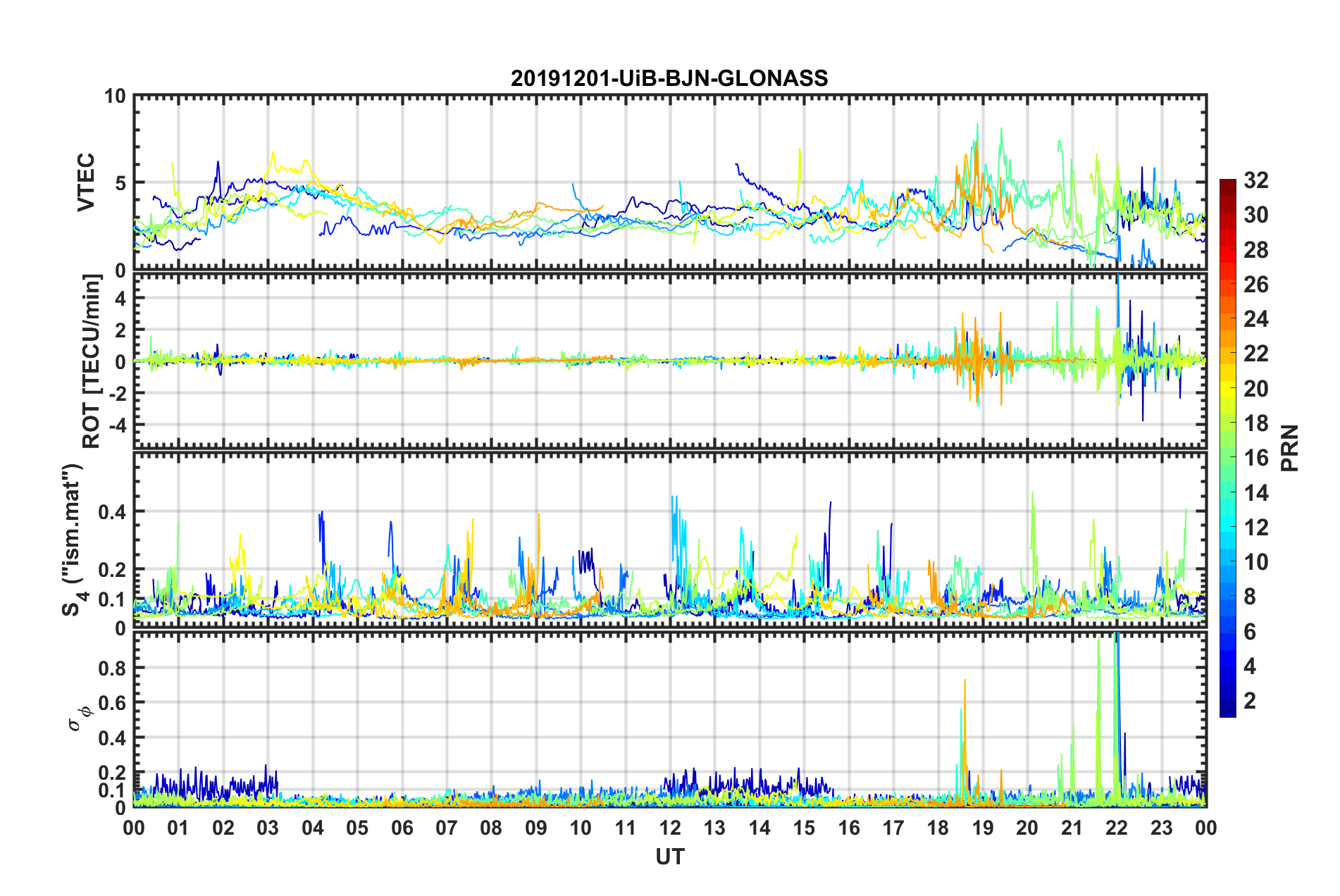1340x896 pixels.
Task: Click the x-axis tick label "13"
Action: point(714,828)
